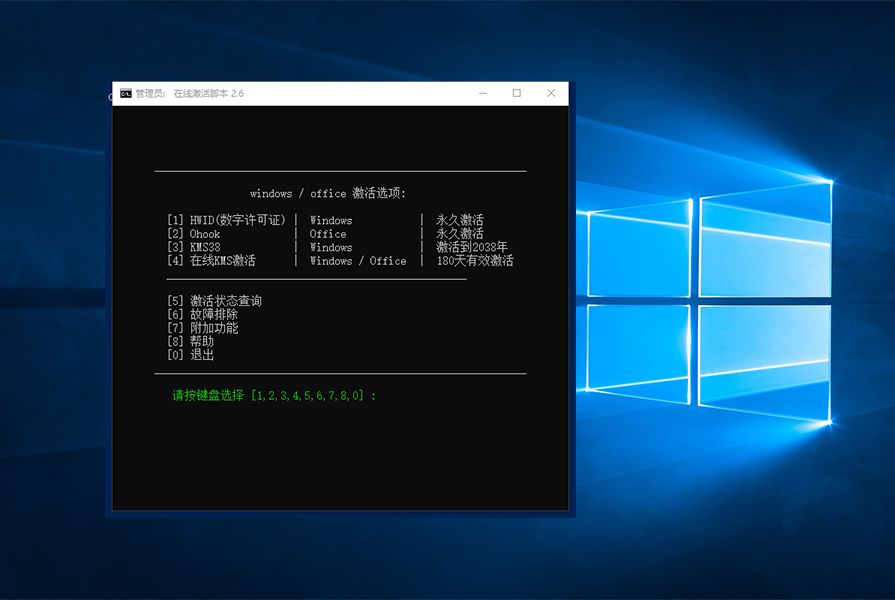Click 'Windows / Office' in the KMS row
This screenshot has height=600, width=895.
(x=358, y=261)
